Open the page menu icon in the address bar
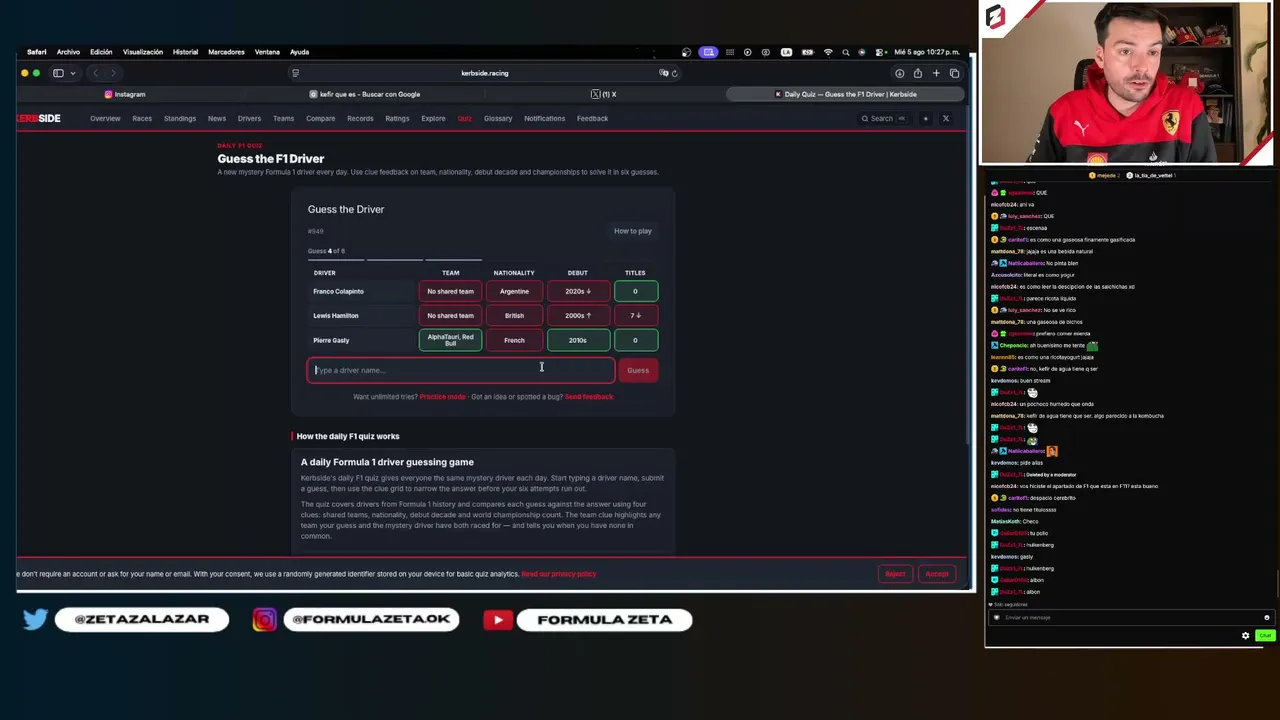 click(x=295, y=73)
